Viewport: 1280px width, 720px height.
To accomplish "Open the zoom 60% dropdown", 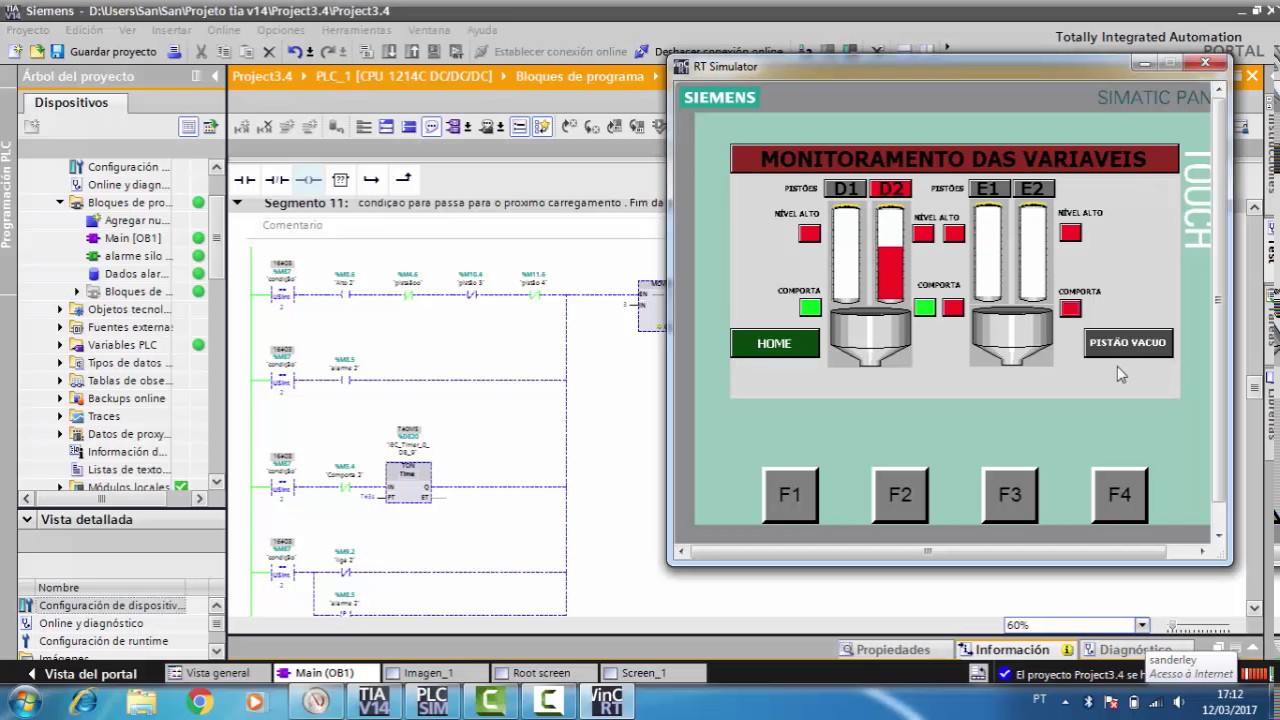I will 1141,625.
